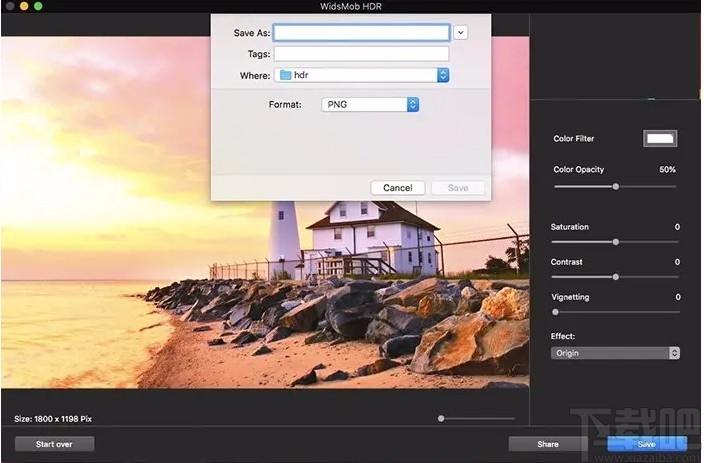Screen dimensions: 704x463
Task: Click the zoom slider handle below the photo
Action: click(441, 419)
